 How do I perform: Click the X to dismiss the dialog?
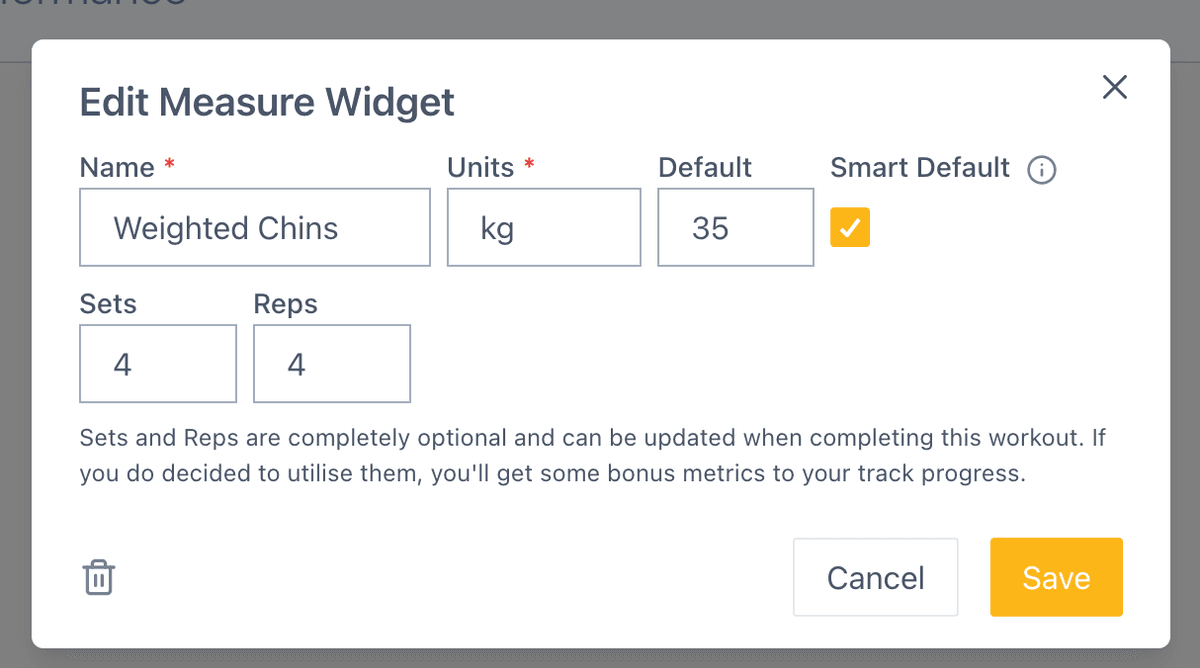[1114, 87]
